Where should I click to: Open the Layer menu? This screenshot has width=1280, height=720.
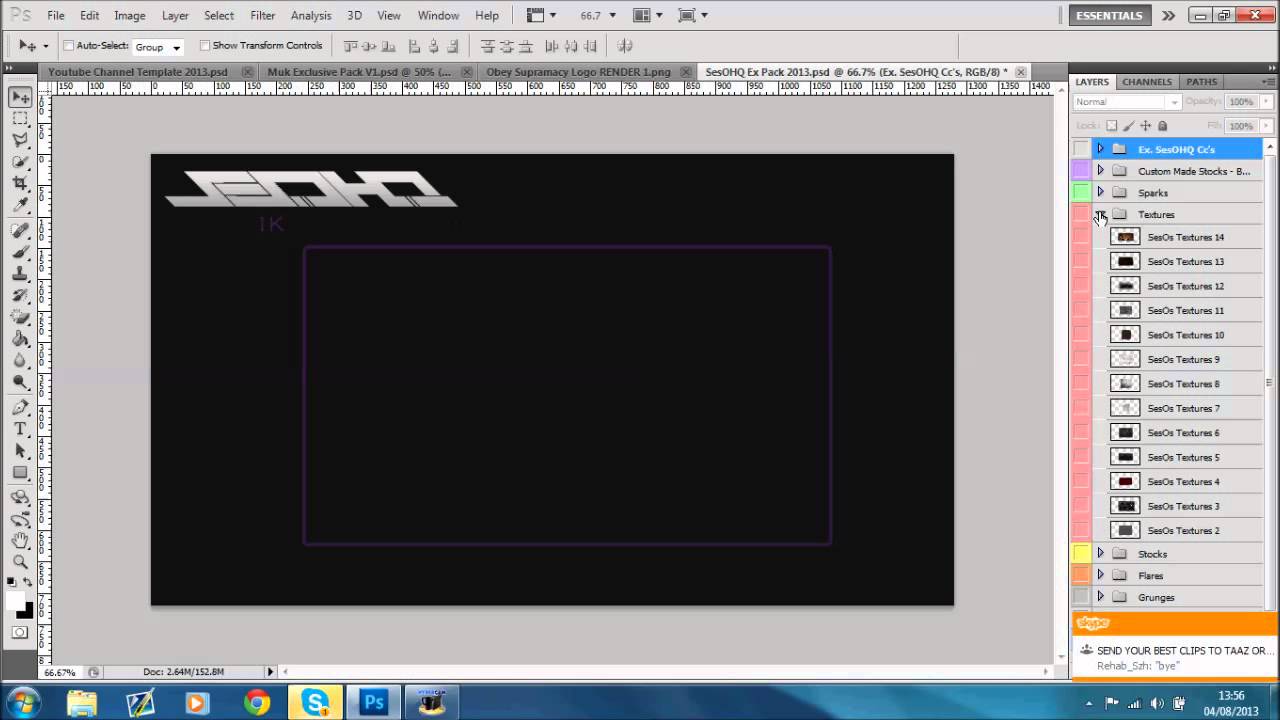(175, 16)
